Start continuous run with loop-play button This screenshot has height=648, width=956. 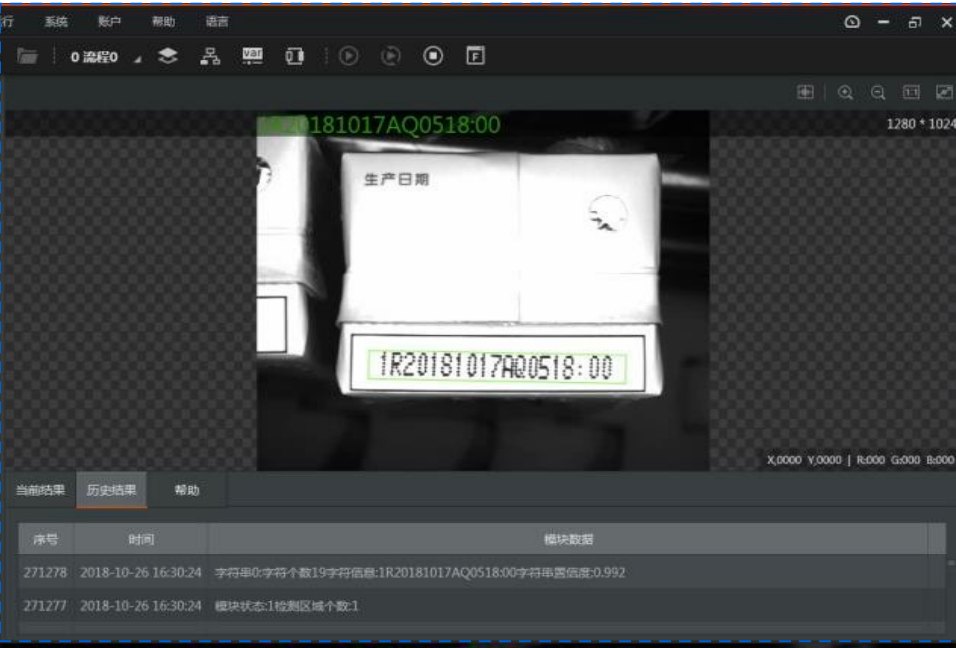coord(391,56)
